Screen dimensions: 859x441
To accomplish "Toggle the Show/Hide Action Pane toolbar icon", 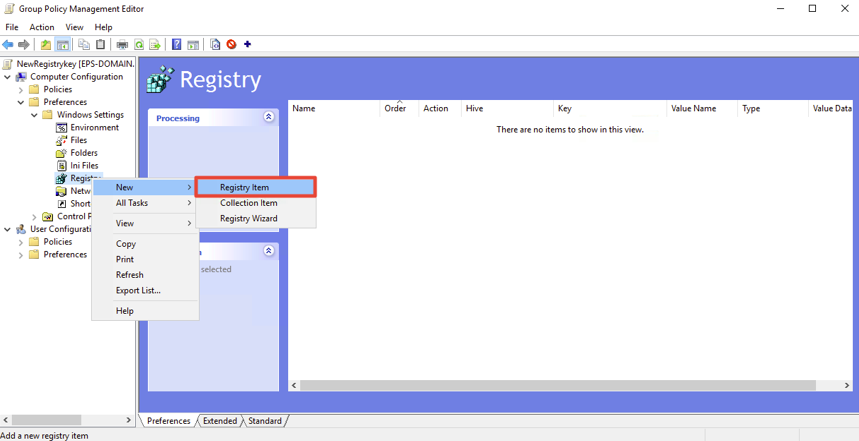I will tap(193, 44).
